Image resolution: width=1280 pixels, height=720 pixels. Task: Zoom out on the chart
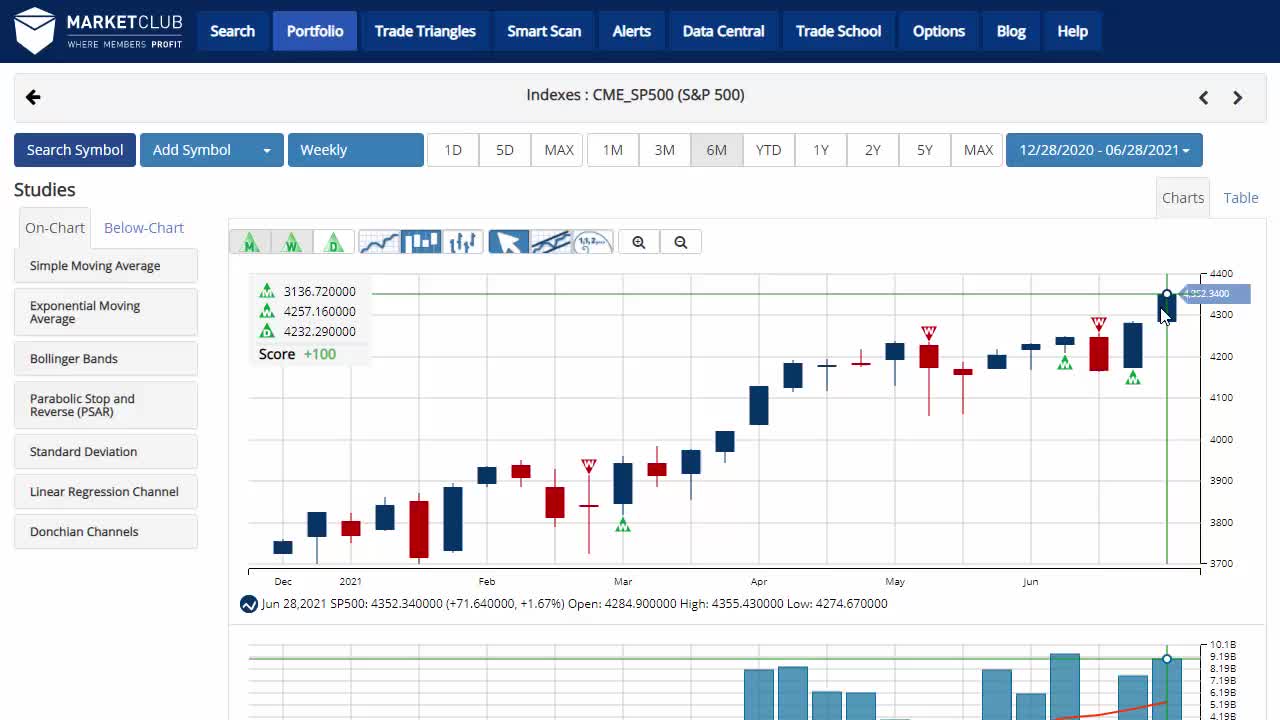(681, 242)
